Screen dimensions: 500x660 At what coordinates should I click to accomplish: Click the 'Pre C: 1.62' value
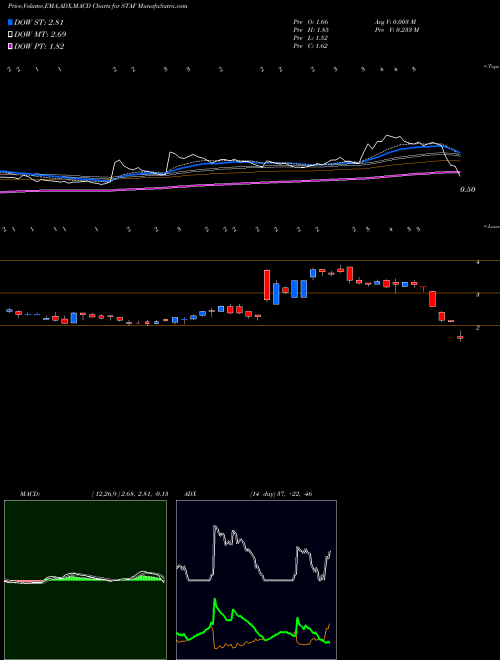click(x=311, y=46)
